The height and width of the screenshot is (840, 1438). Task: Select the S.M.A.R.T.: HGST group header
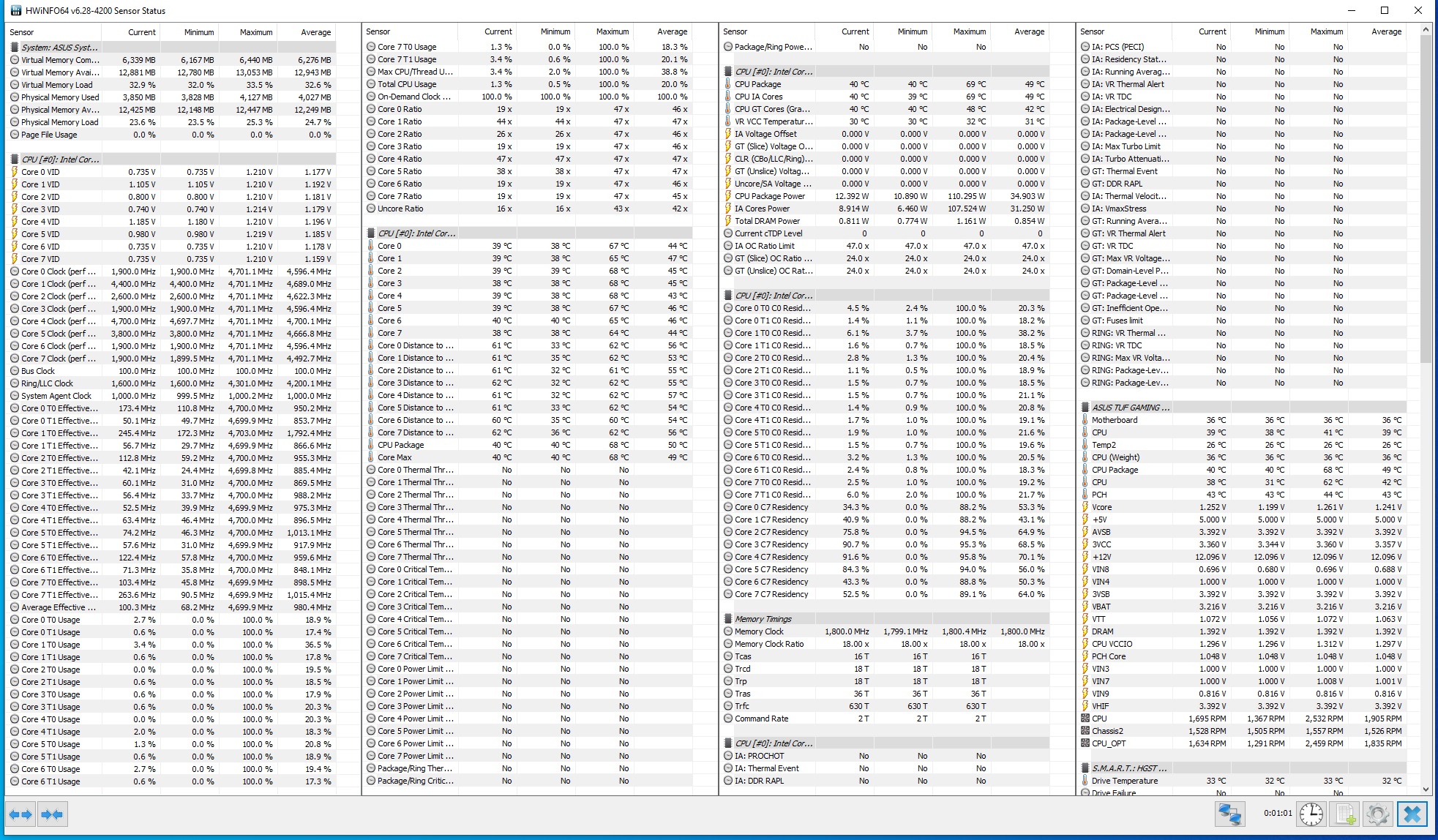(1243, 768)
